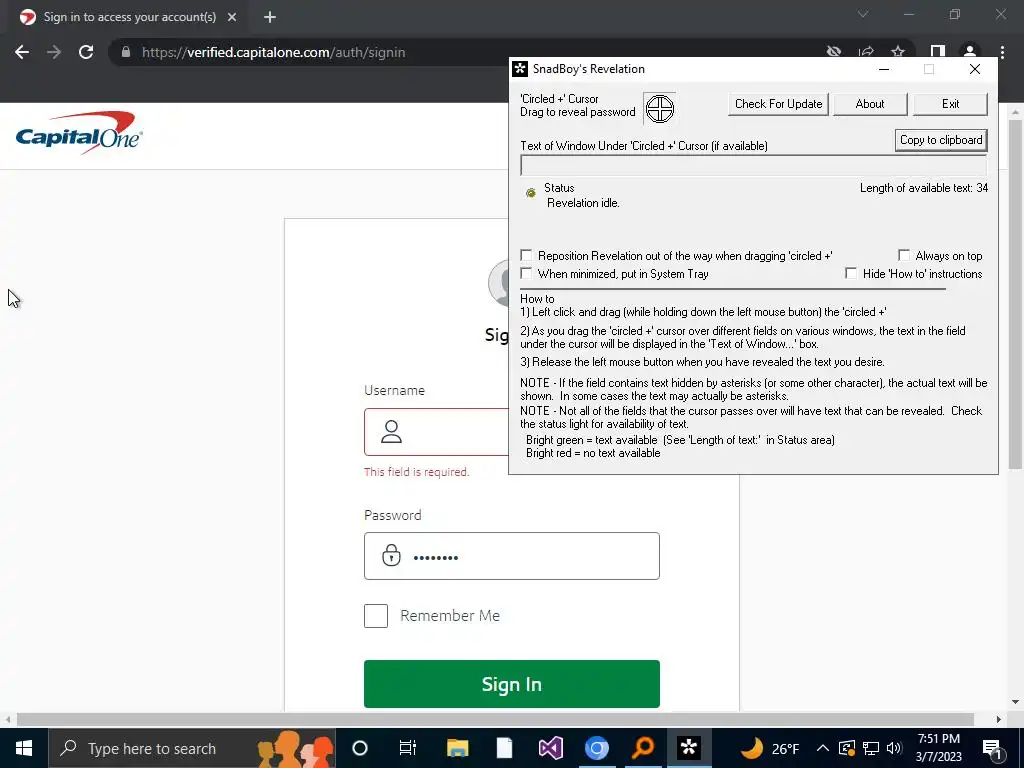
Task: Click the Revelation status light indicator
Action: click(531, 193)
